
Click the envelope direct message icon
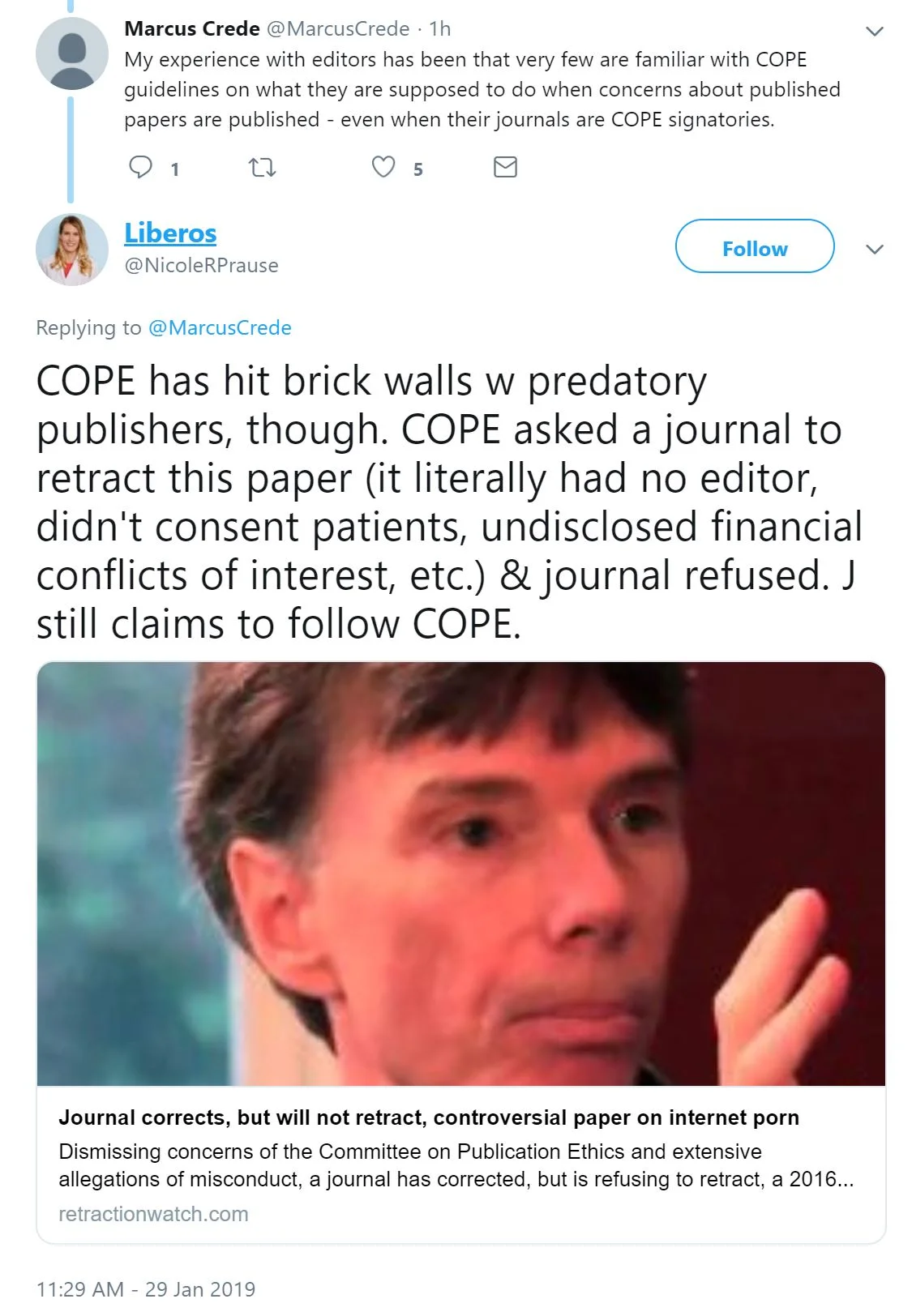505,167
